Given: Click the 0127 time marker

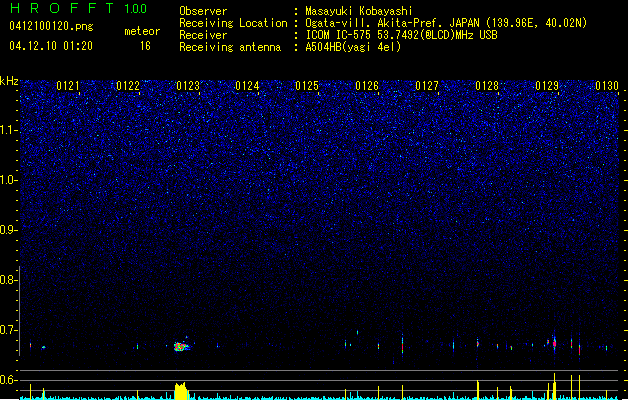Looking at the screenshot, I should click(x=427, y=86).
